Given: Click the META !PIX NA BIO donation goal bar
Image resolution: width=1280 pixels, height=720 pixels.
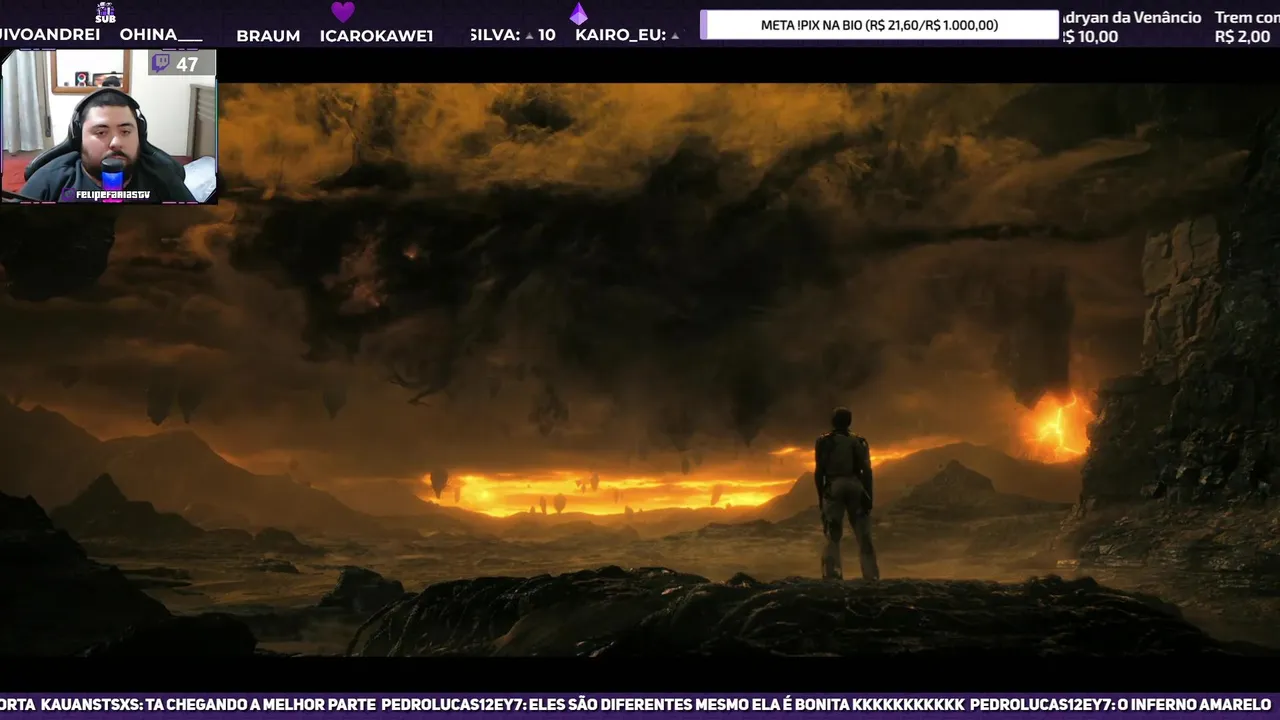Looking at the screenshot, I should (879, 25).
